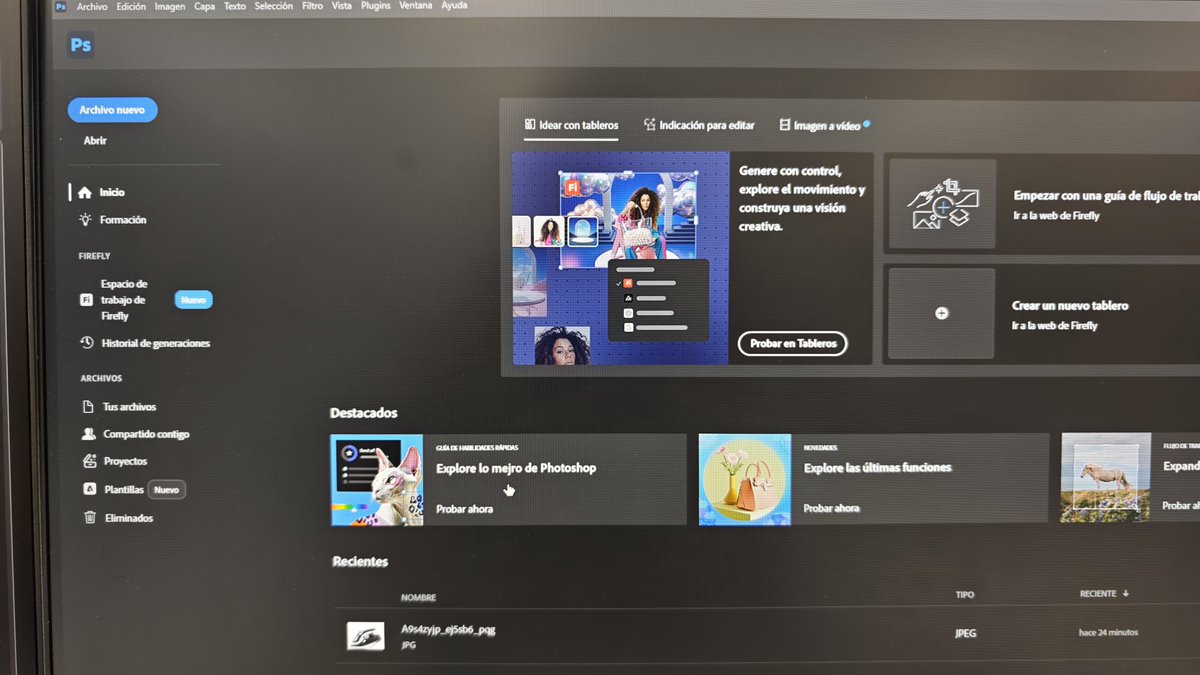
Task: Click Ir a la web de Firefly under Empezar con una guía
Action: tap(1055, 216)
